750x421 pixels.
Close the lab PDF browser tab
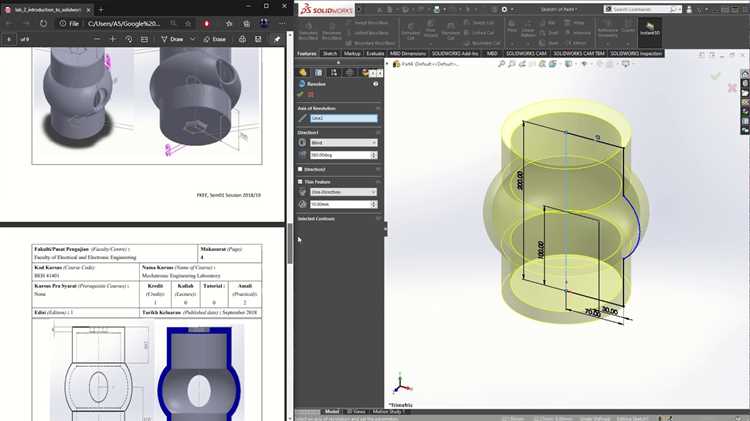(88, 10)
